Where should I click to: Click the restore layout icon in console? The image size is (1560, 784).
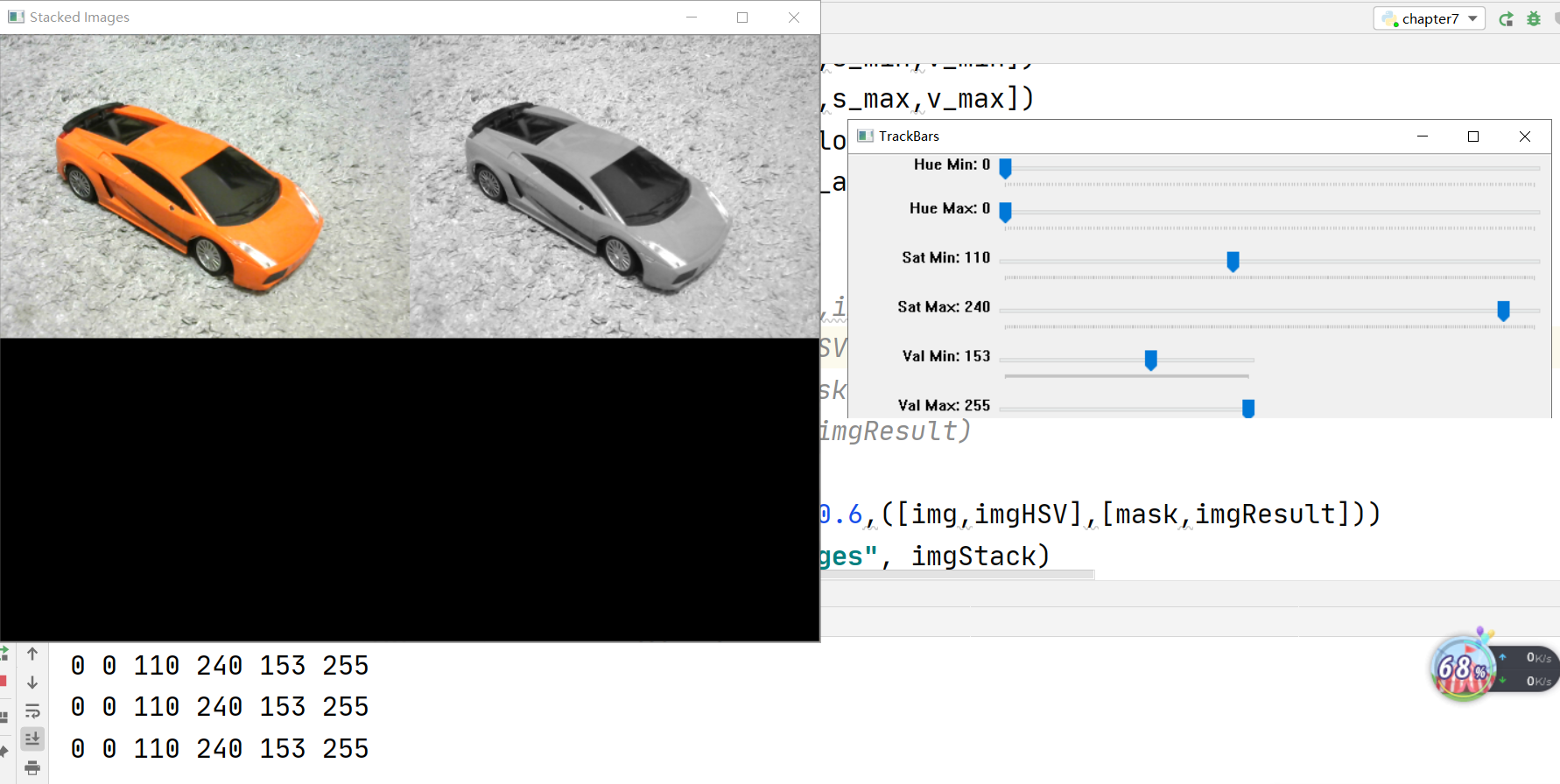[4, 717]
